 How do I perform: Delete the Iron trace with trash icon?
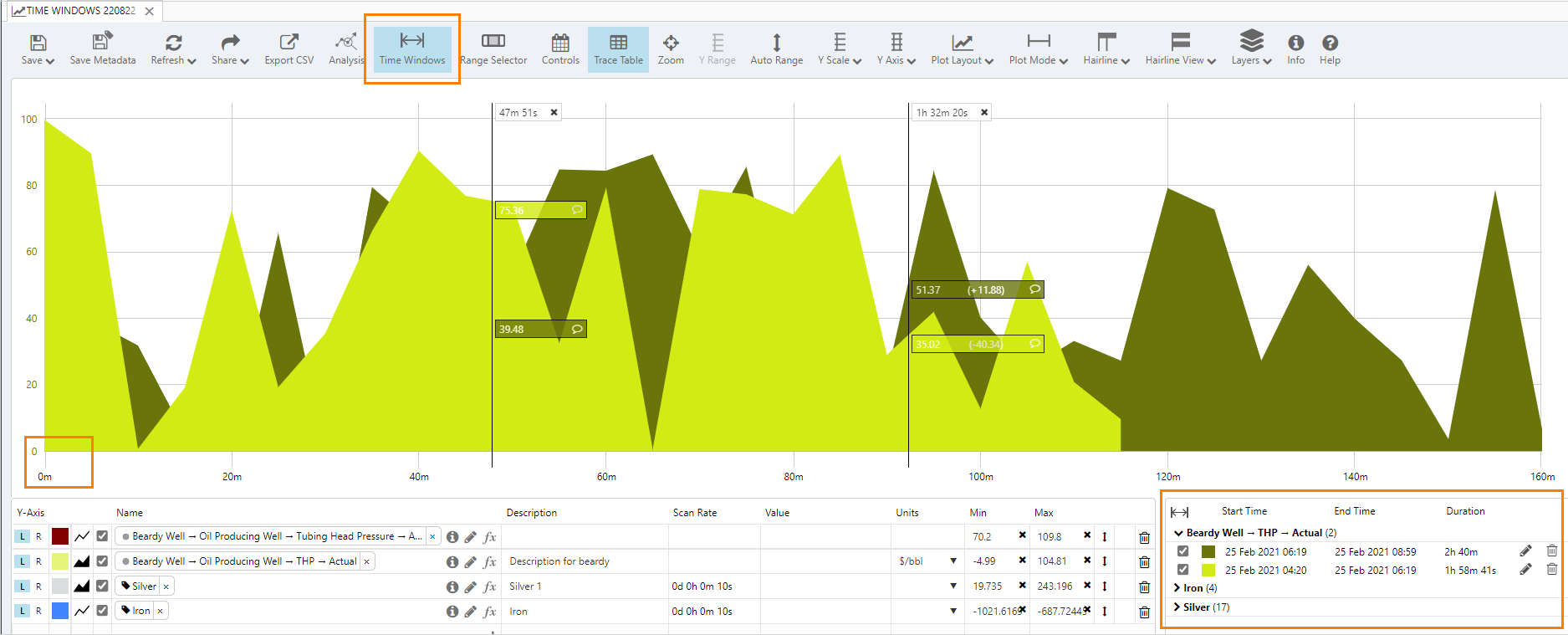click(1144, 612)
